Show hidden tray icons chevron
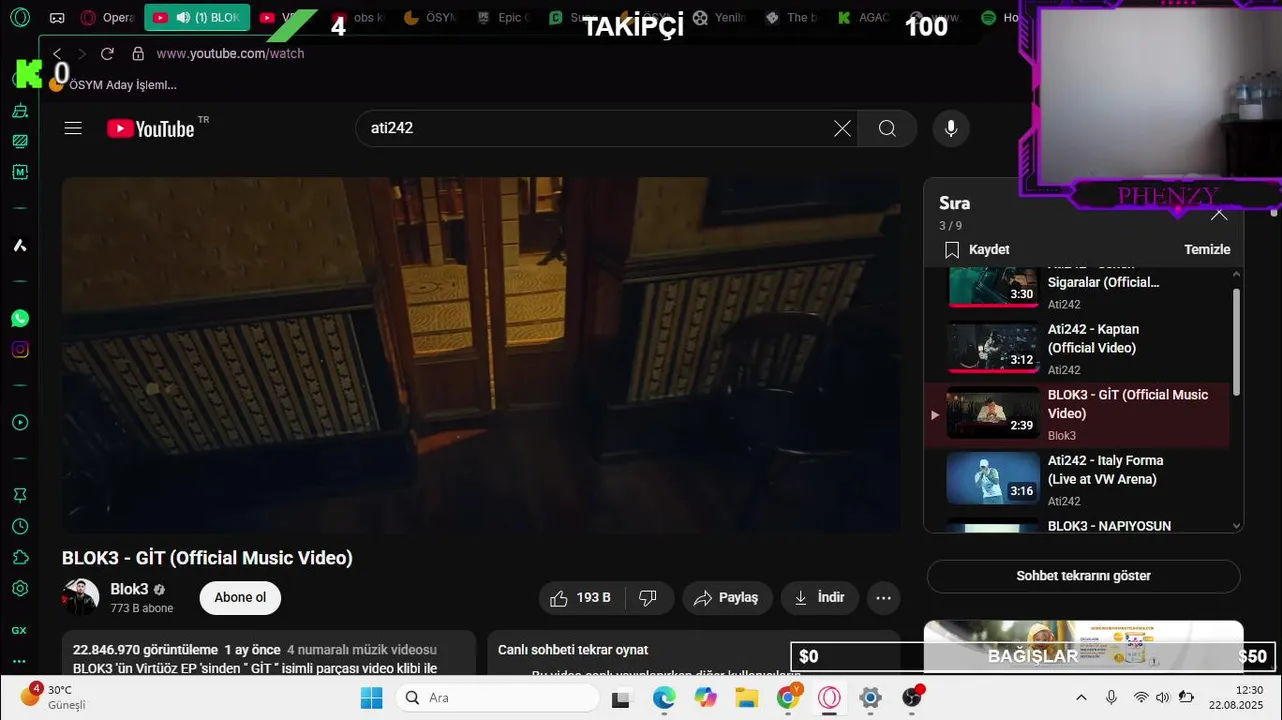The width and height of the screenshot is (1282, 720). point(1081,697)
